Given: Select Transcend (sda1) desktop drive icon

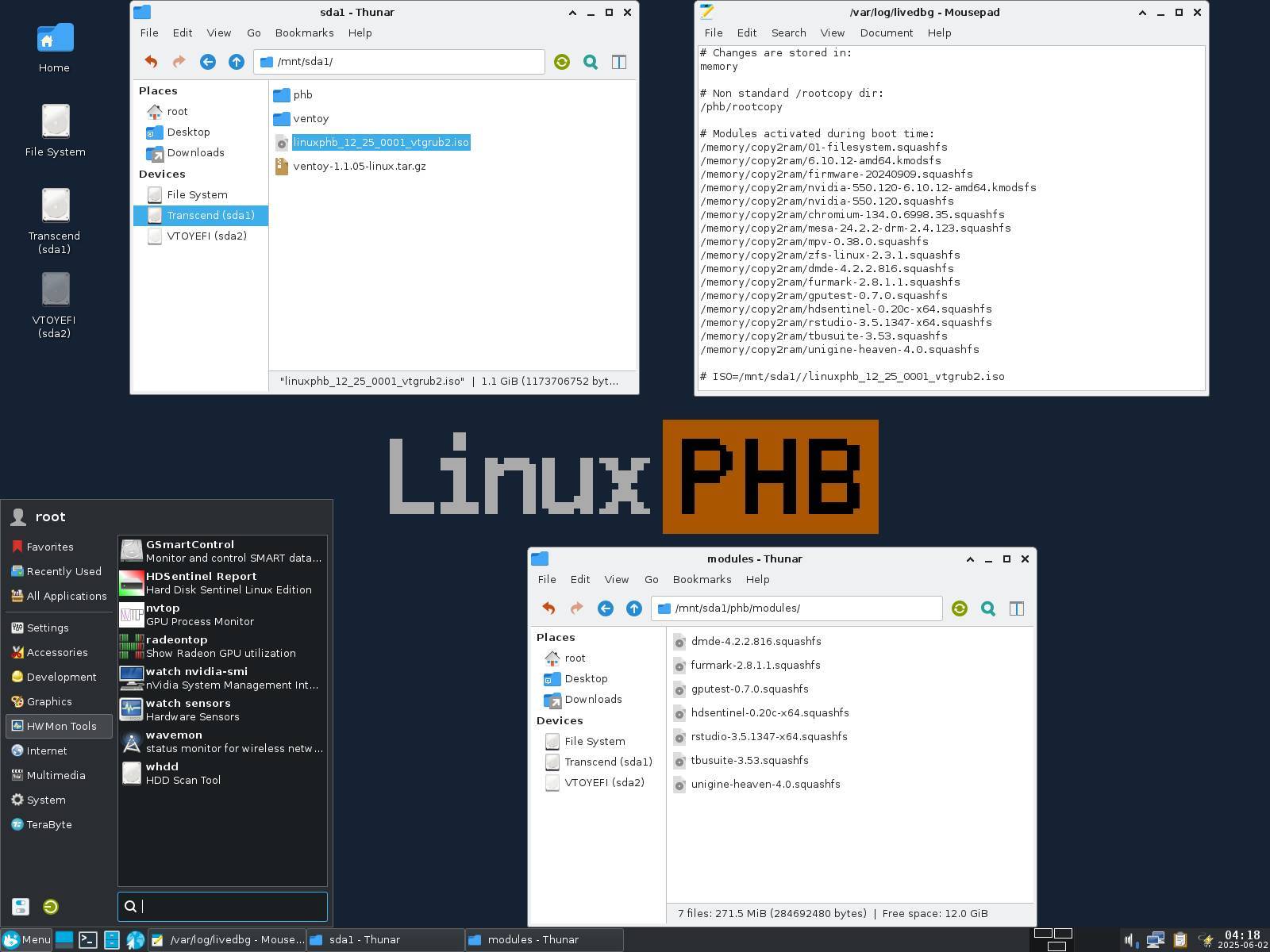Looking at the screenshot, I should coord(55,221).
